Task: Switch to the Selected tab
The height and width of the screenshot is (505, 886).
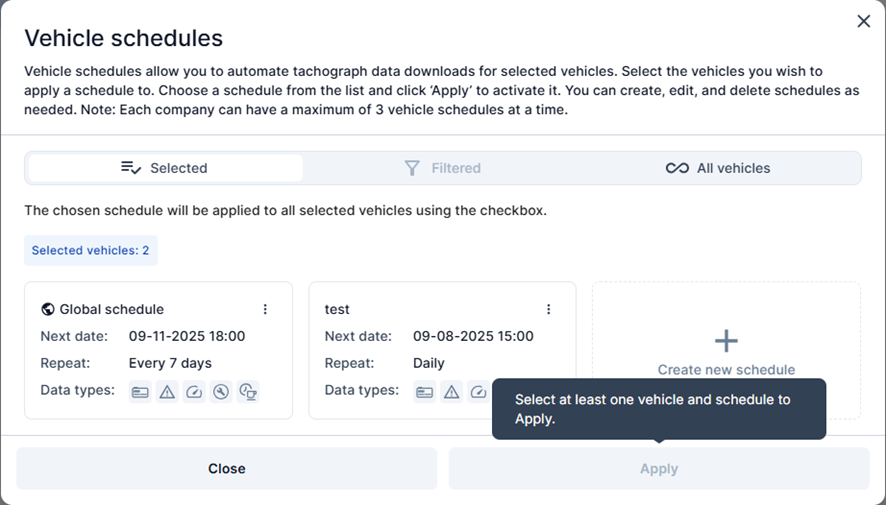Action: coord(165,168)
